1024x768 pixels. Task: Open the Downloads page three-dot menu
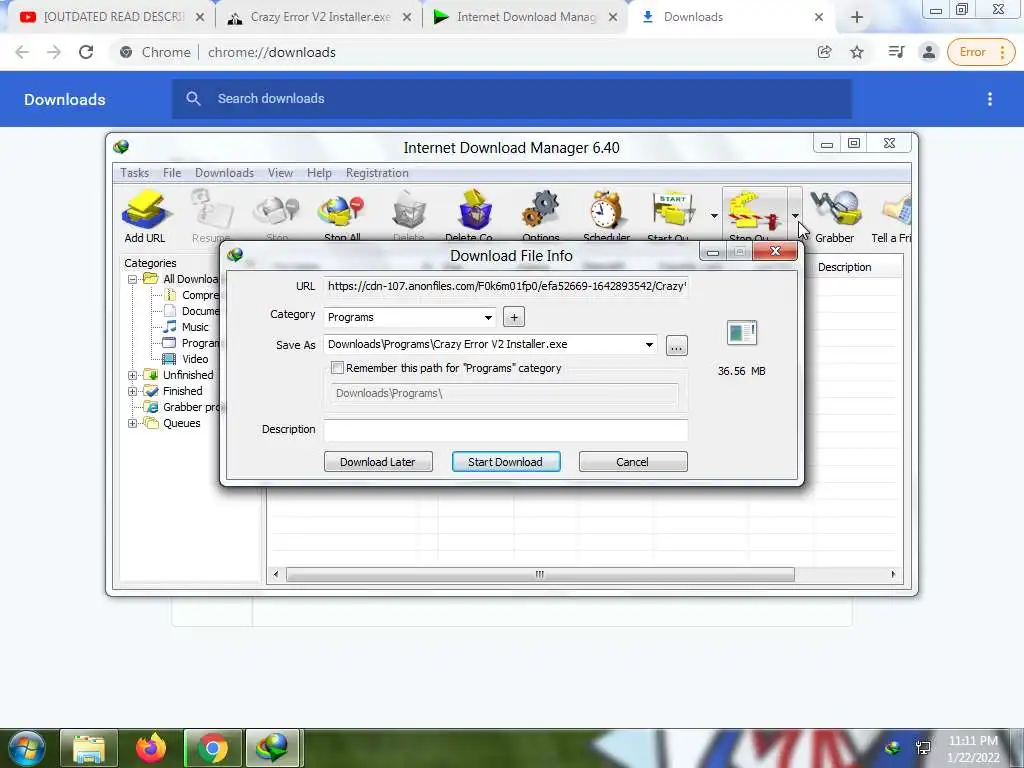coord(990,99)
